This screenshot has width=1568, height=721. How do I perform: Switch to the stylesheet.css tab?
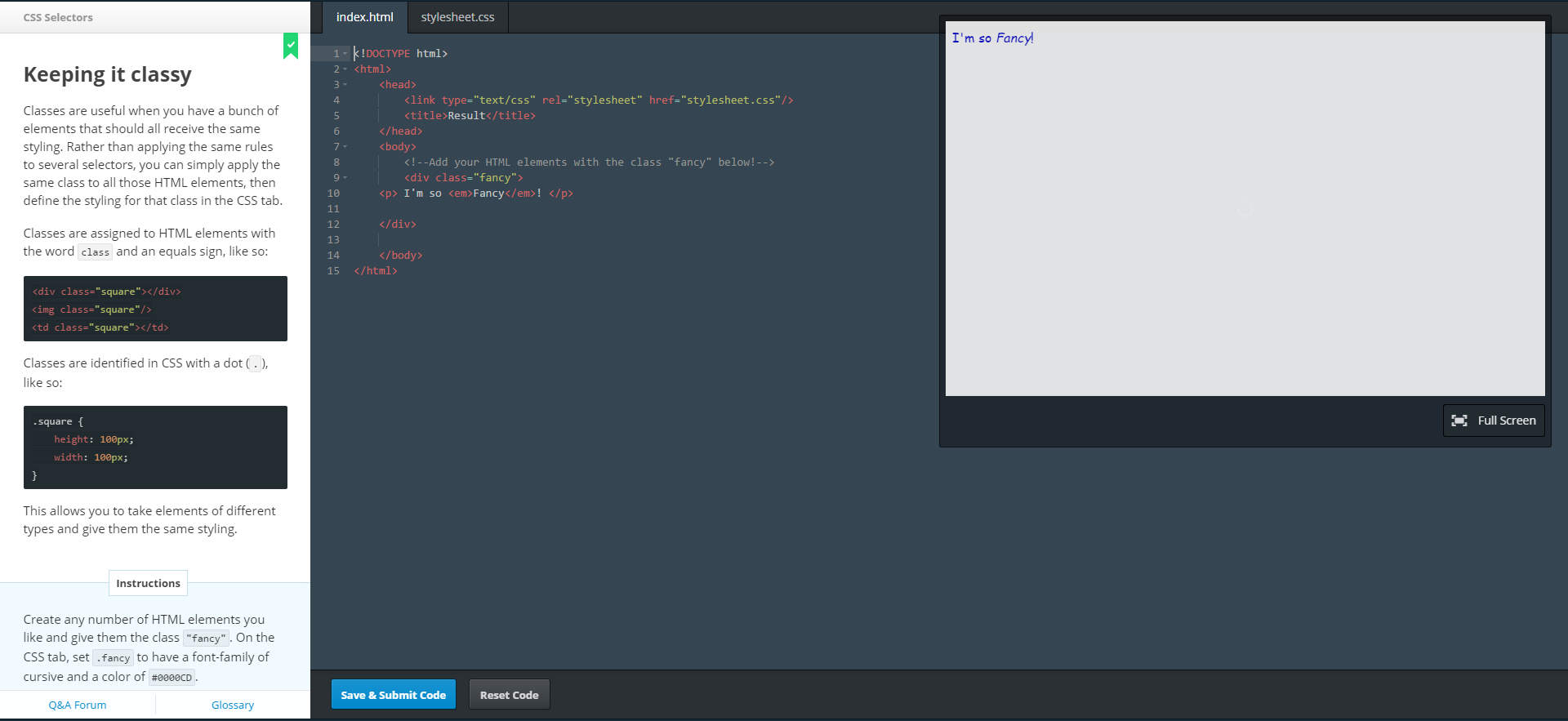[x=457, y=17]
